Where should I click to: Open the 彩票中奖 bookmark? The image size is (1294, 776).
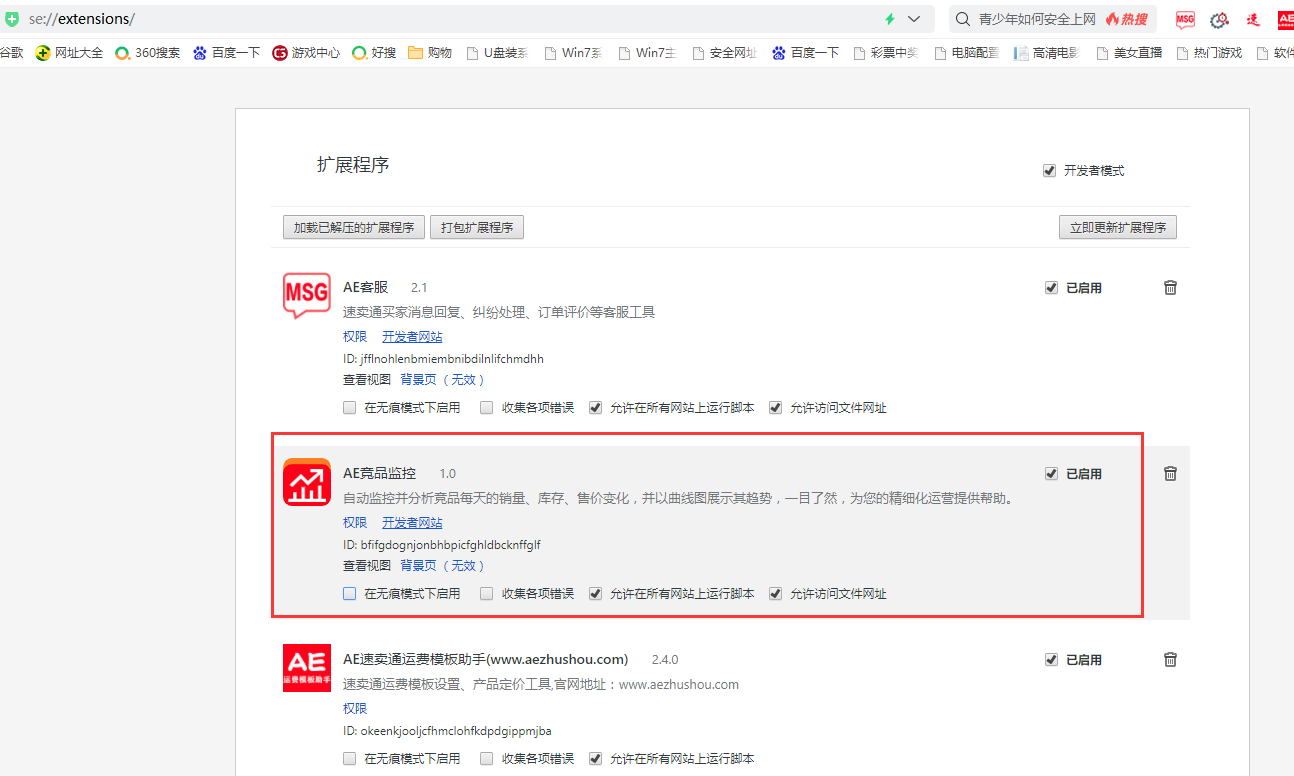coord(886,53)
